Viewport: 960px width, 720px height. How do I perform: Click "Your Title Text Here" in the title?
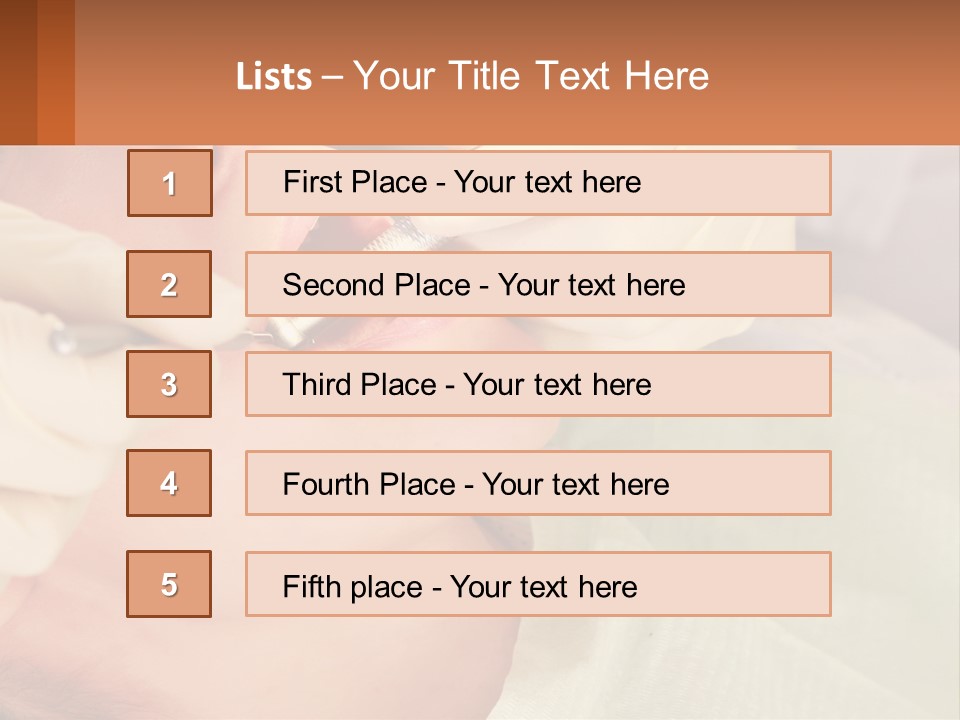(531, 76)
